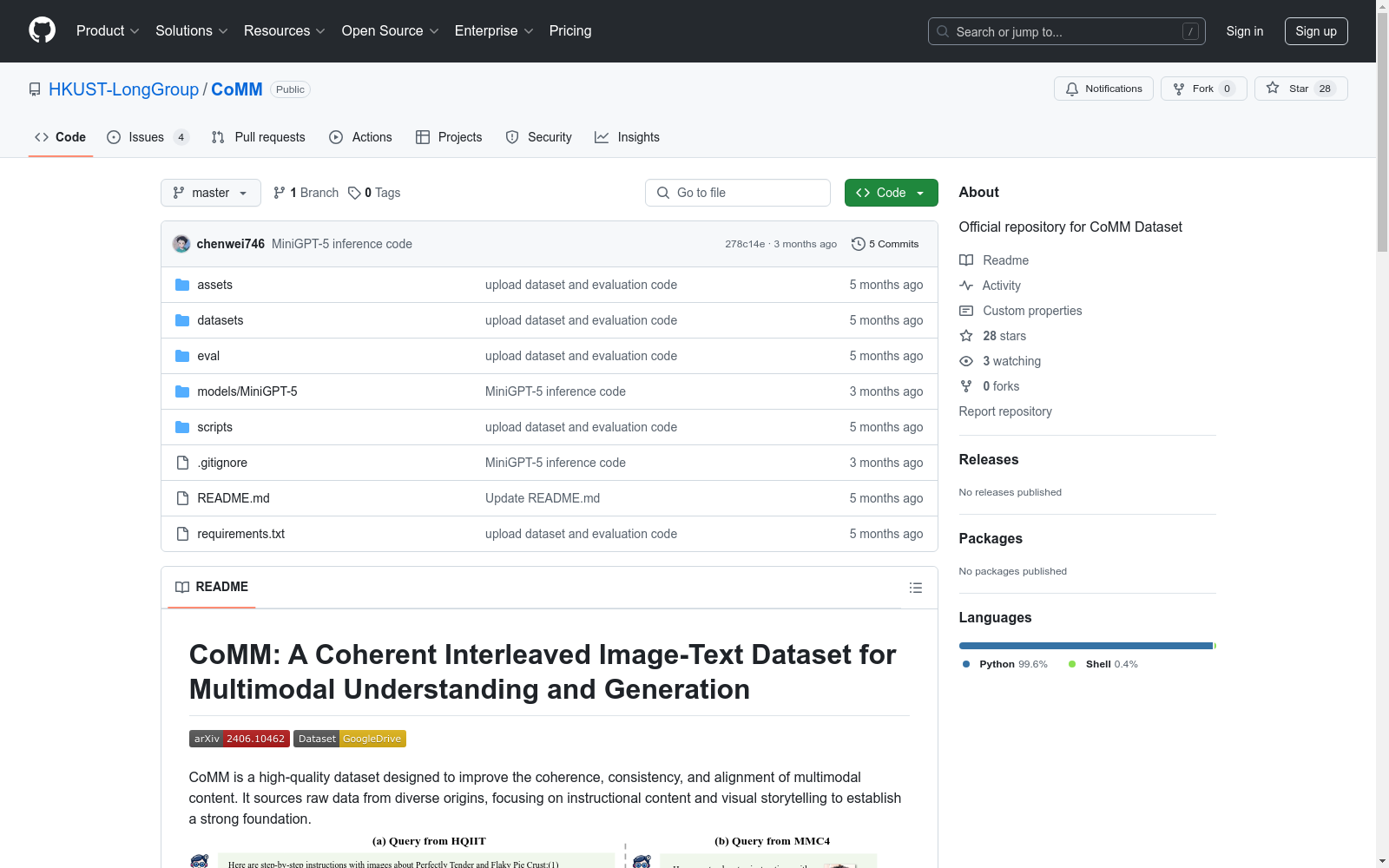Click the README.md file icon

point(182,498)
